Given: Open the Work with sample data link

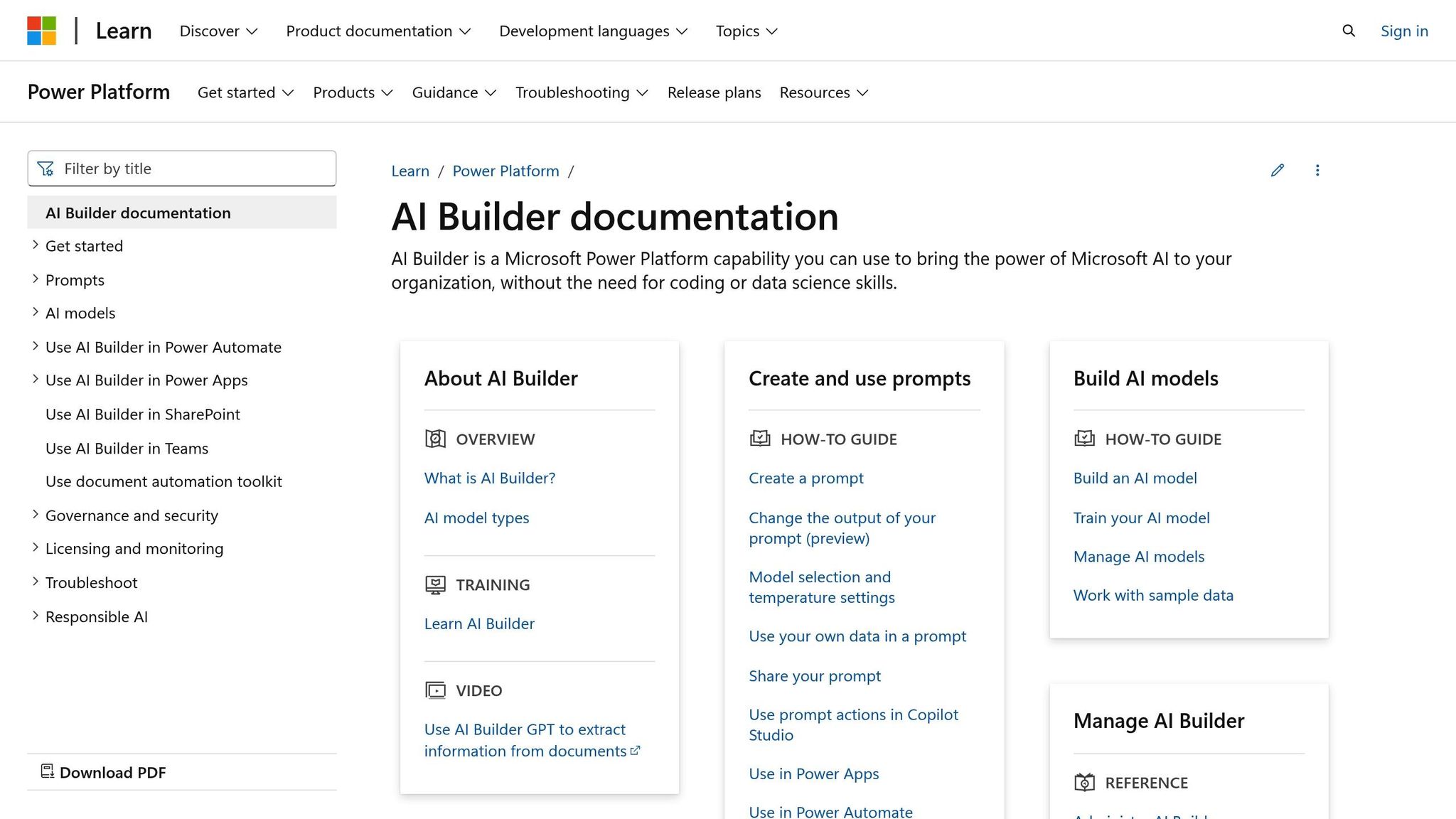Looking at the screenshot, I should (x=1153, y=595).
